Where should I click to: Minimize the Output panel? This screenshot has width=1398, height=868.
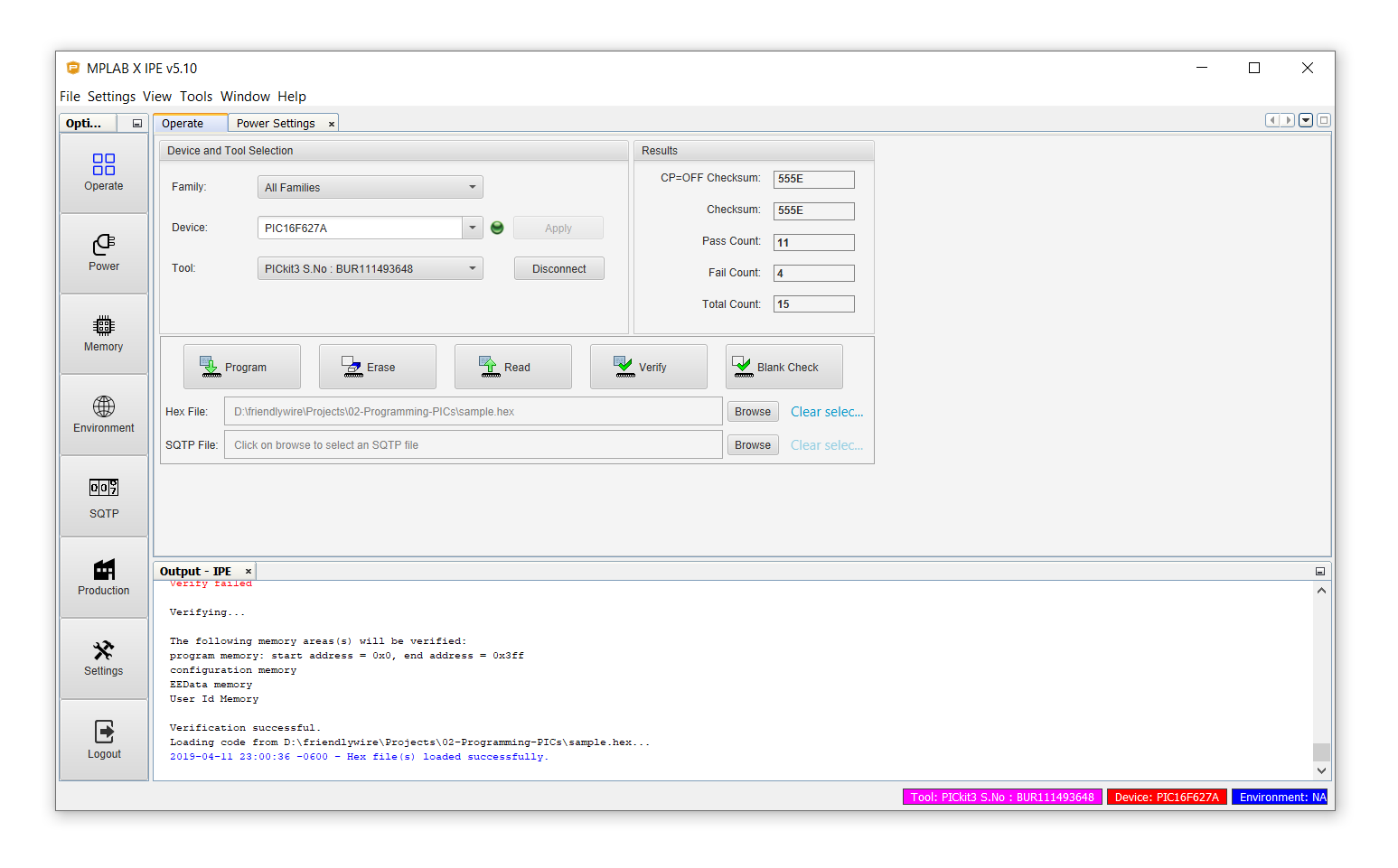tap(1319, 572)
